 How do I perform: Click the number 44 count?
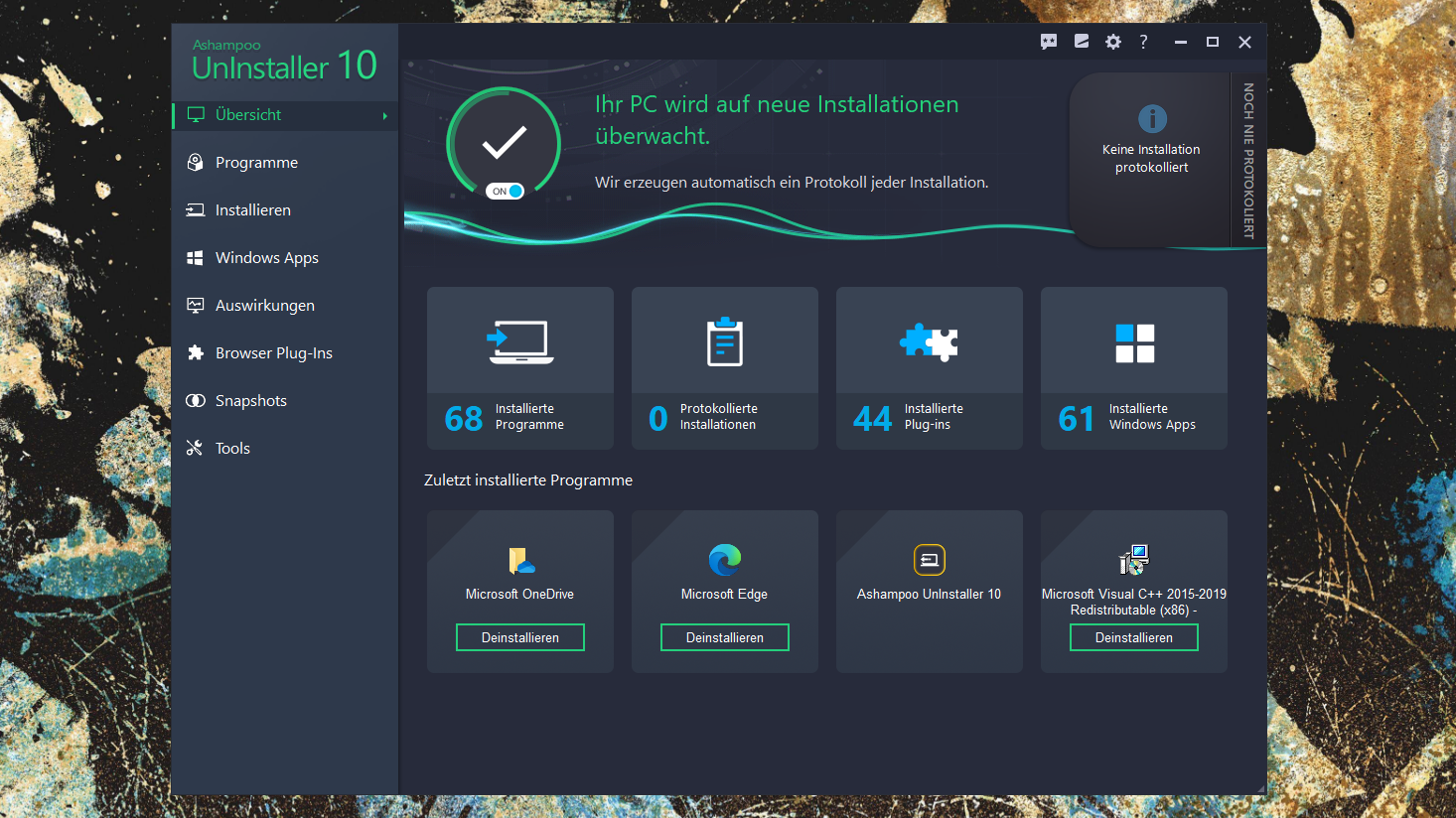pyautogui.click(x=872, y=418)
